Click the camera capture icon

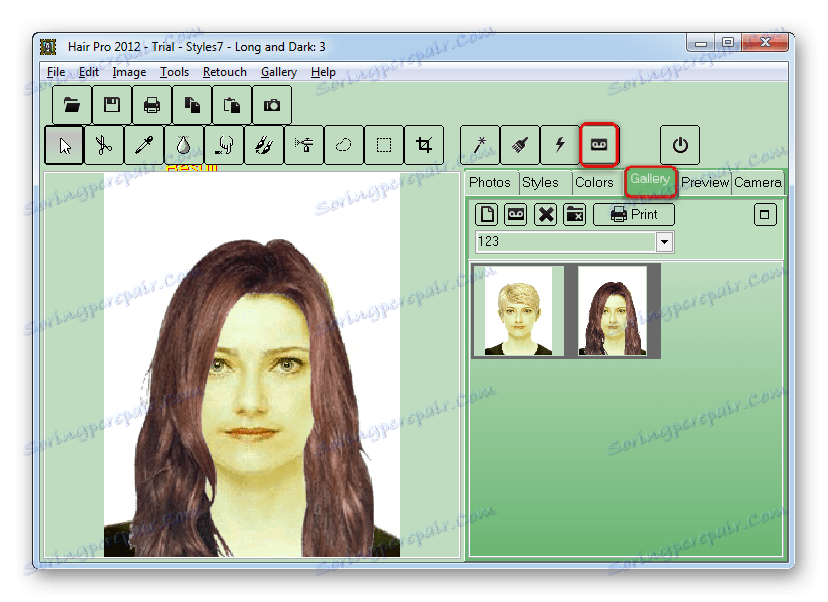(272, 105)
